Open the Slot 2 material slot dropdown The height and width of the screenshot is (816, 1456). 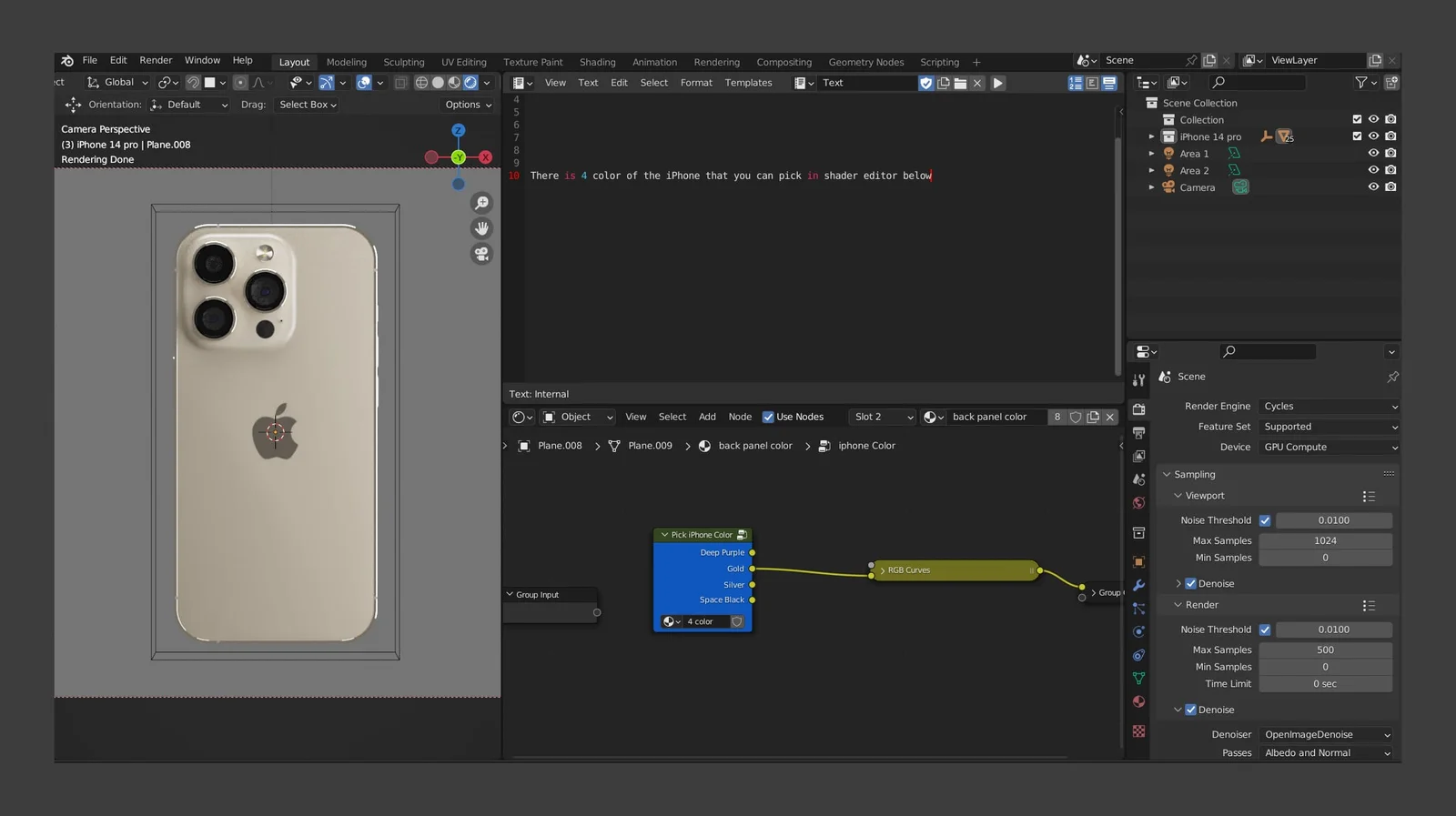pyautogui.click(x=882, y=417)
